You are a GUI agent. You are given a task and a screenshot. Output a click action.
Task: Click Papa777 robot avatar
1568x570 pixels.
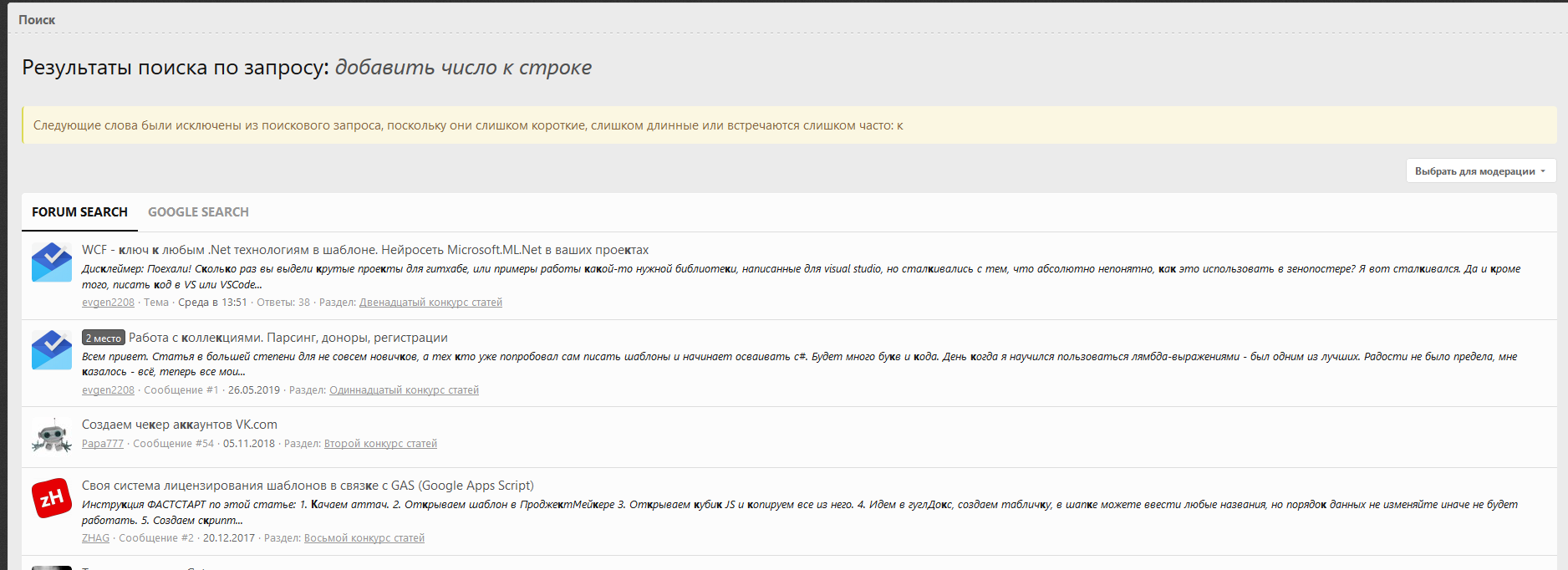[x=52, y=435]
